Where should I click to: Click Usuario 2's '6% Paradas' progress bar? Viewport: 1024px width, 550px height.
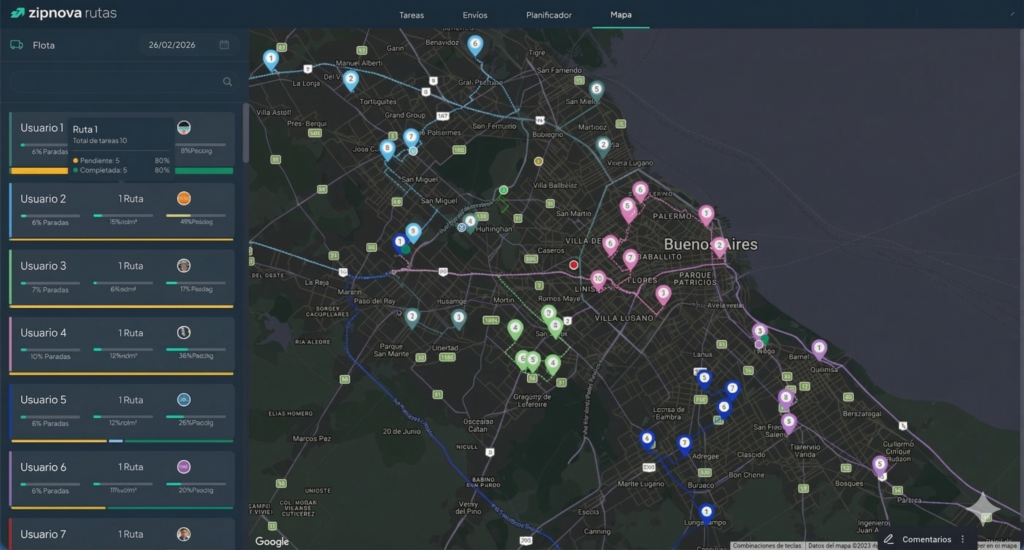pyautogui.click(x=50, y=216)
